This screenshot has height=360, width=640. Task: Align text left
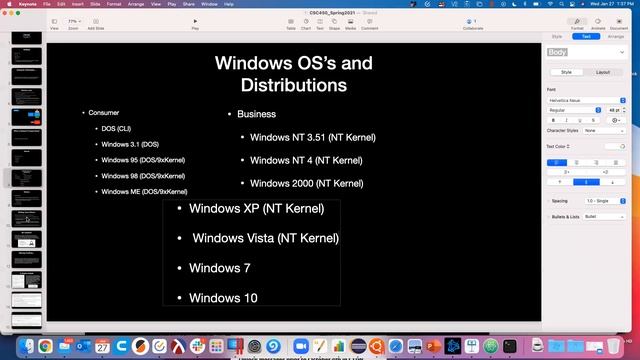[x=557, y=162]
